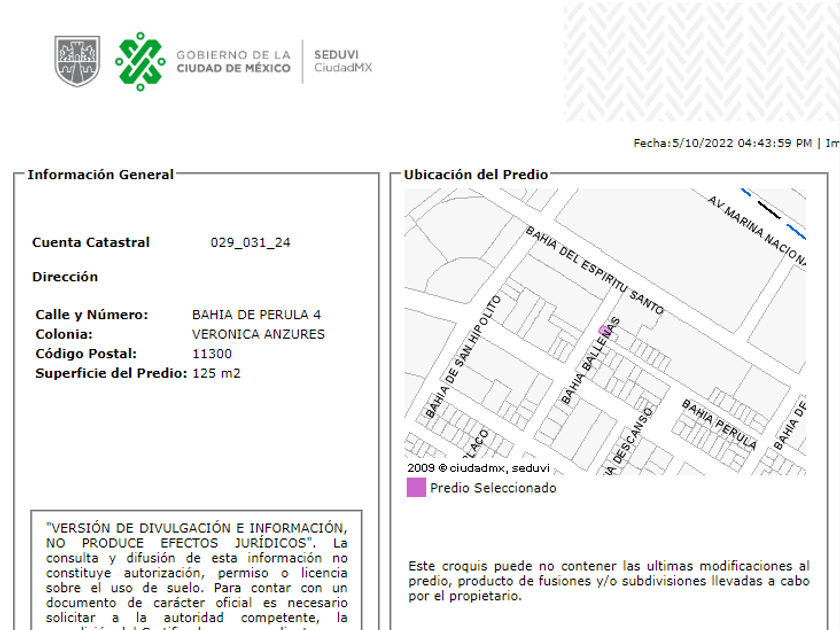Screen dimensions: 840x630
Task: Click the highlighted purple parcel on the map
Action: click(604, 330)
